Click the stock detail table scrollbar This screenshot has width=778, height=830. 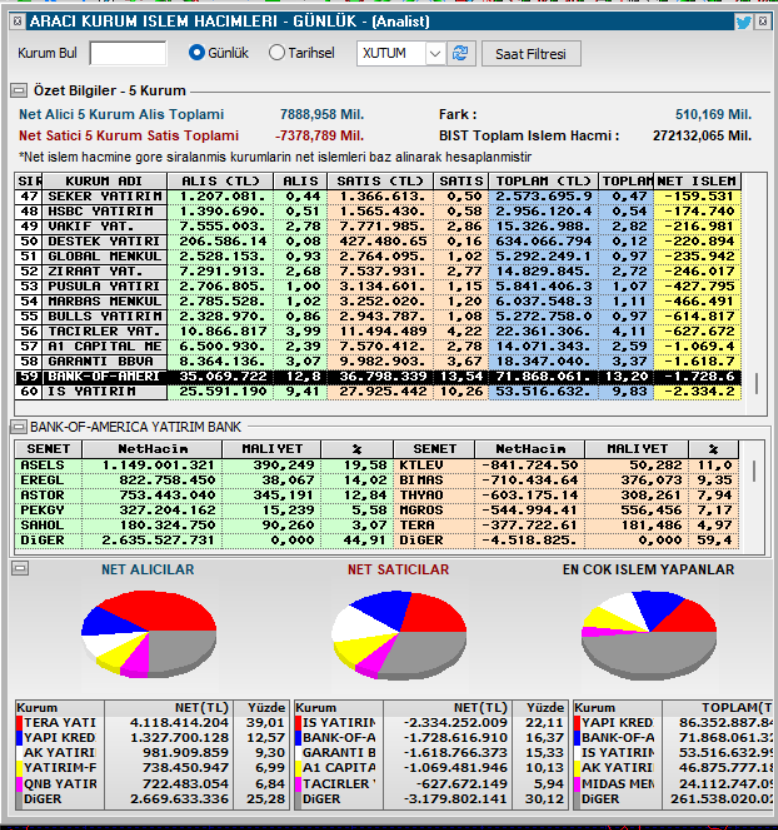[x=754, y=471]
